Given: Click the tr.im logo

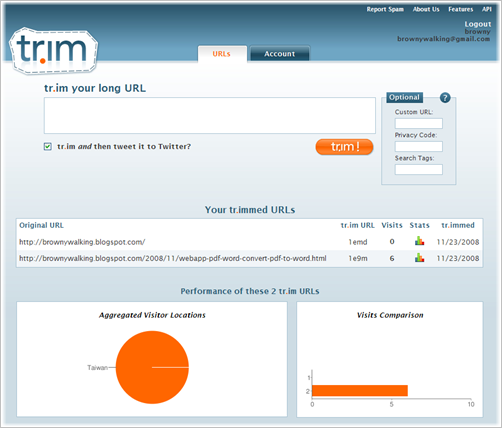Looking at the screenshot, I should coord(53,51).
